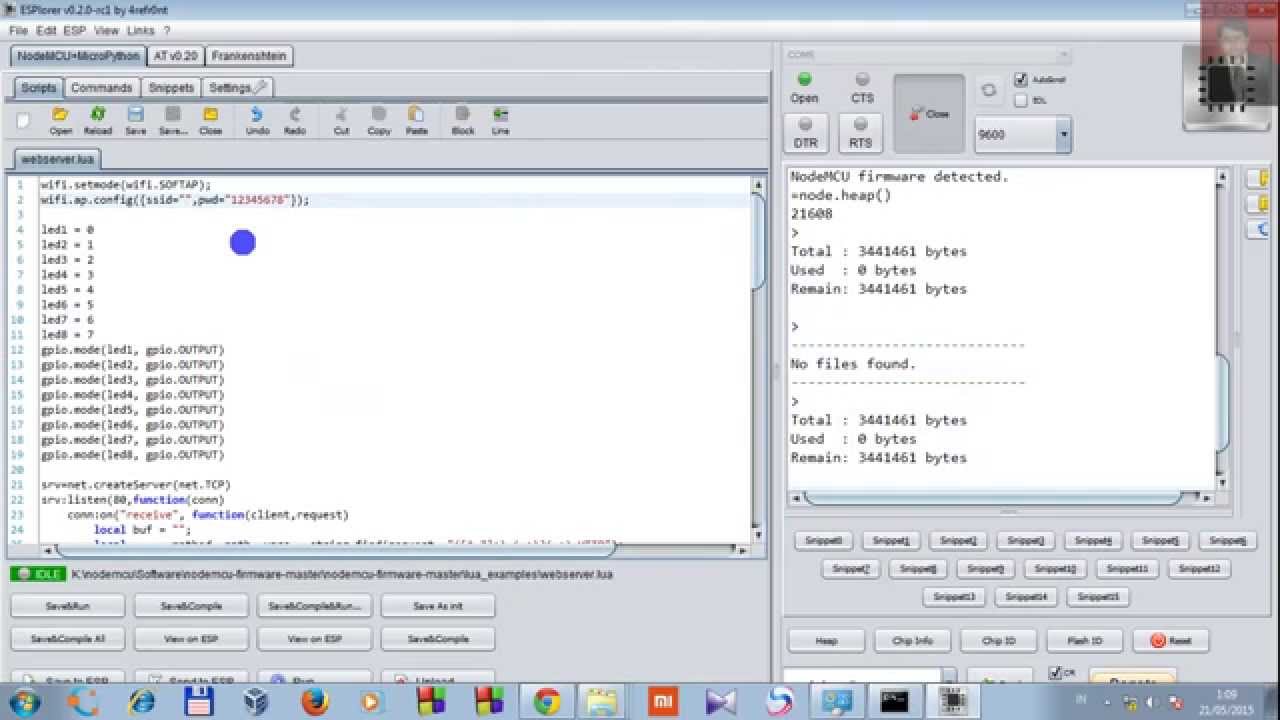The height and width of the screenshot is (720, 1280).
Task: Toggle the RTS line button
Action: 860,132
